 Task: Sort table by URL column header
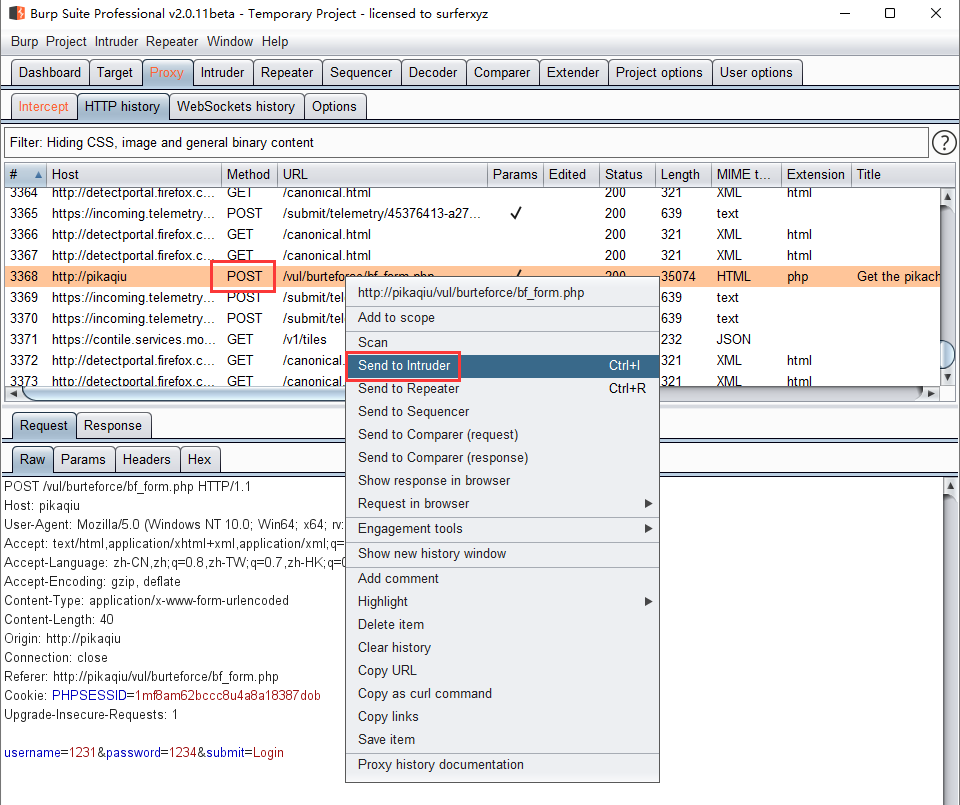click(382, 174)
